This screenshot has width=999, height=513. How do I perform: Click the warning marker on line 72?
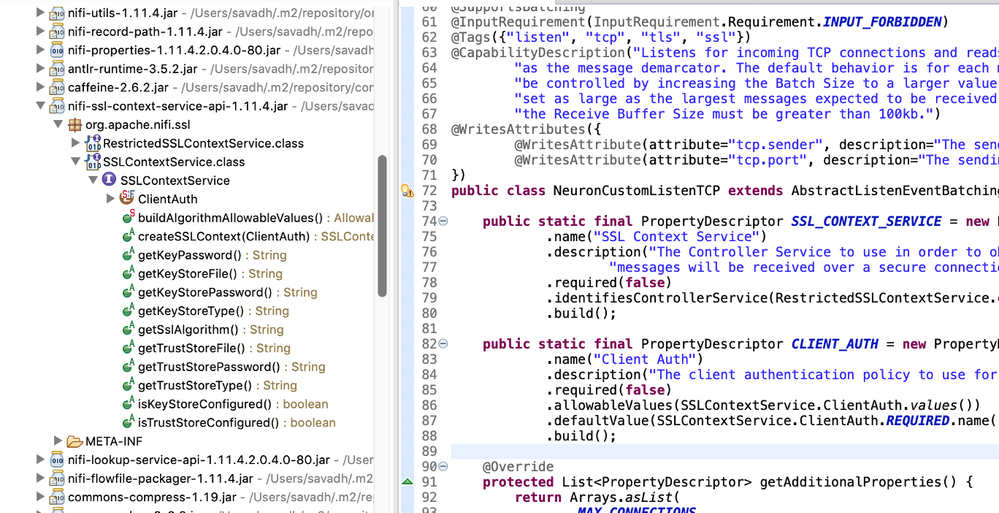click(407, 190)
